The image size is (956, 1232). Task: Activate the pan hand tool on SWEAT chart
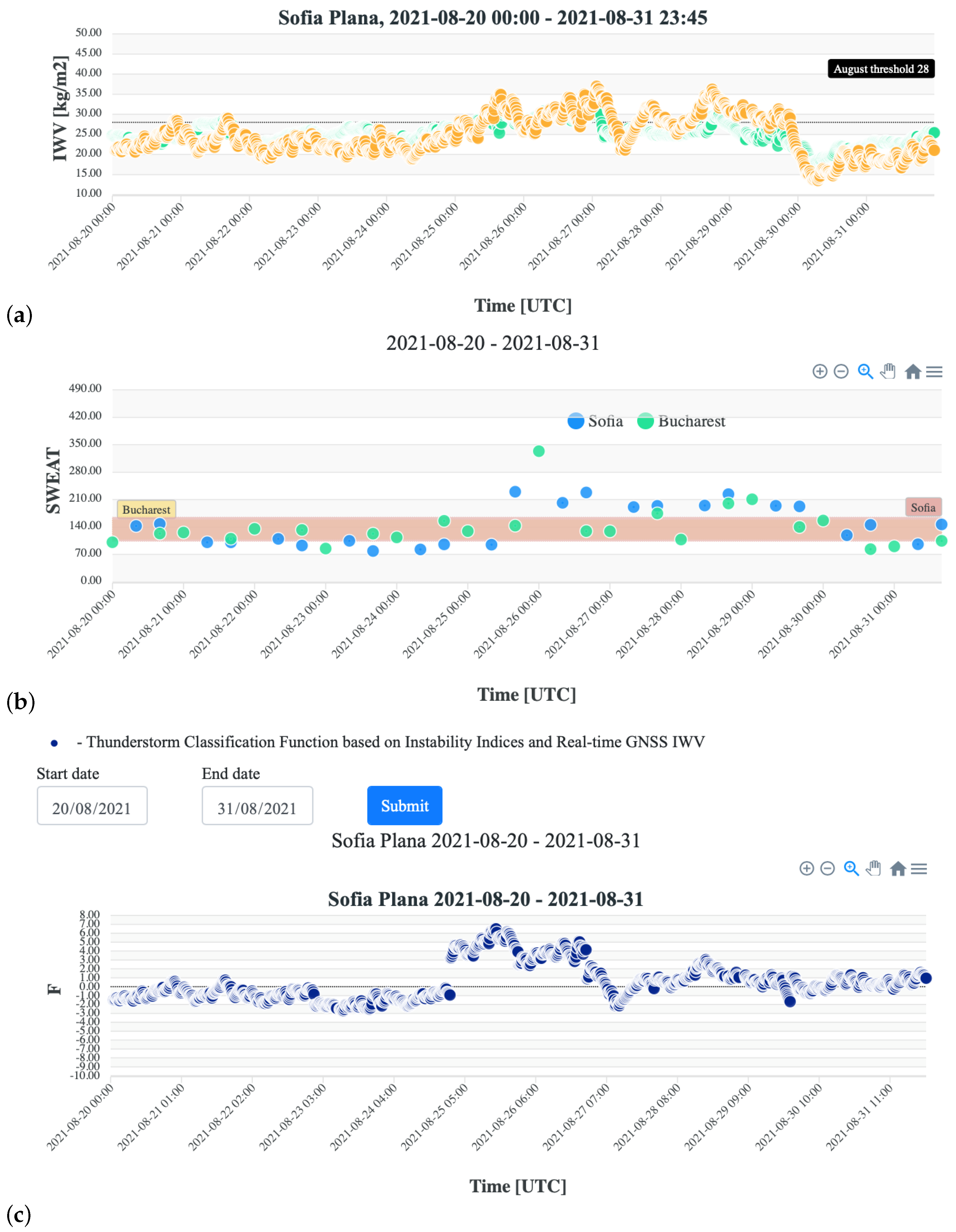click(x=888, y=371)
